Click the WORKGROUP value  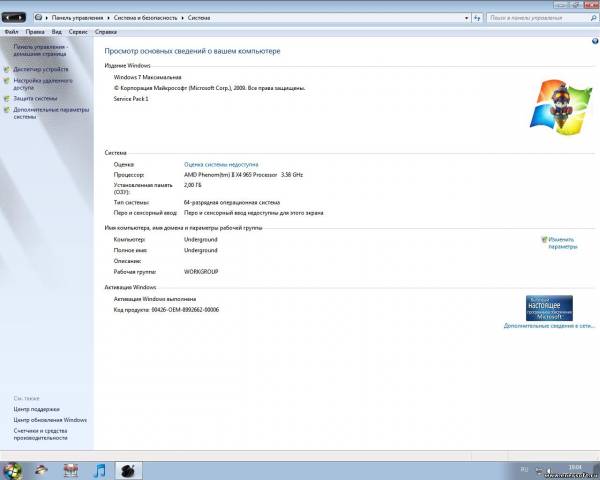201,272
